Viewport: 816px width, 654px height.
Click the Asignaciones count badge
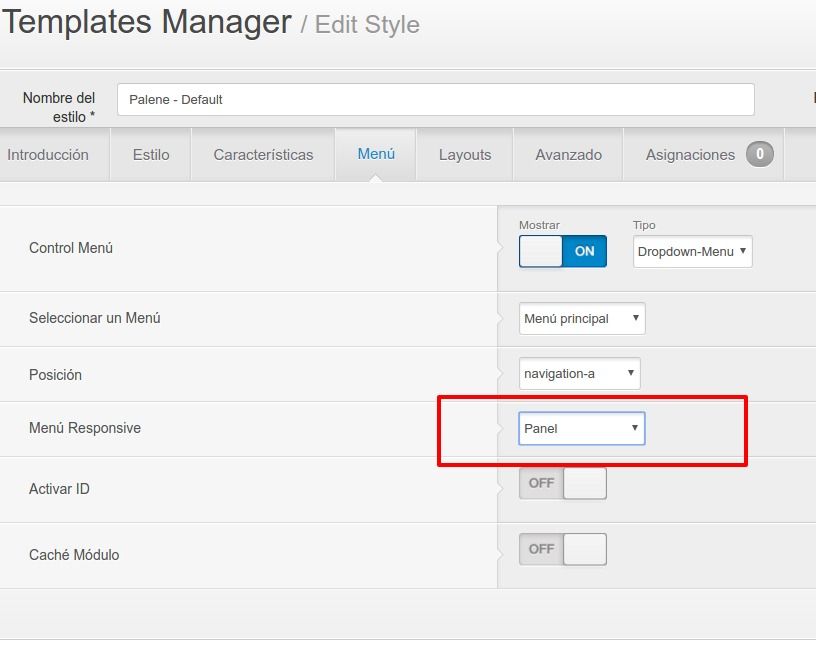point(759,154)
